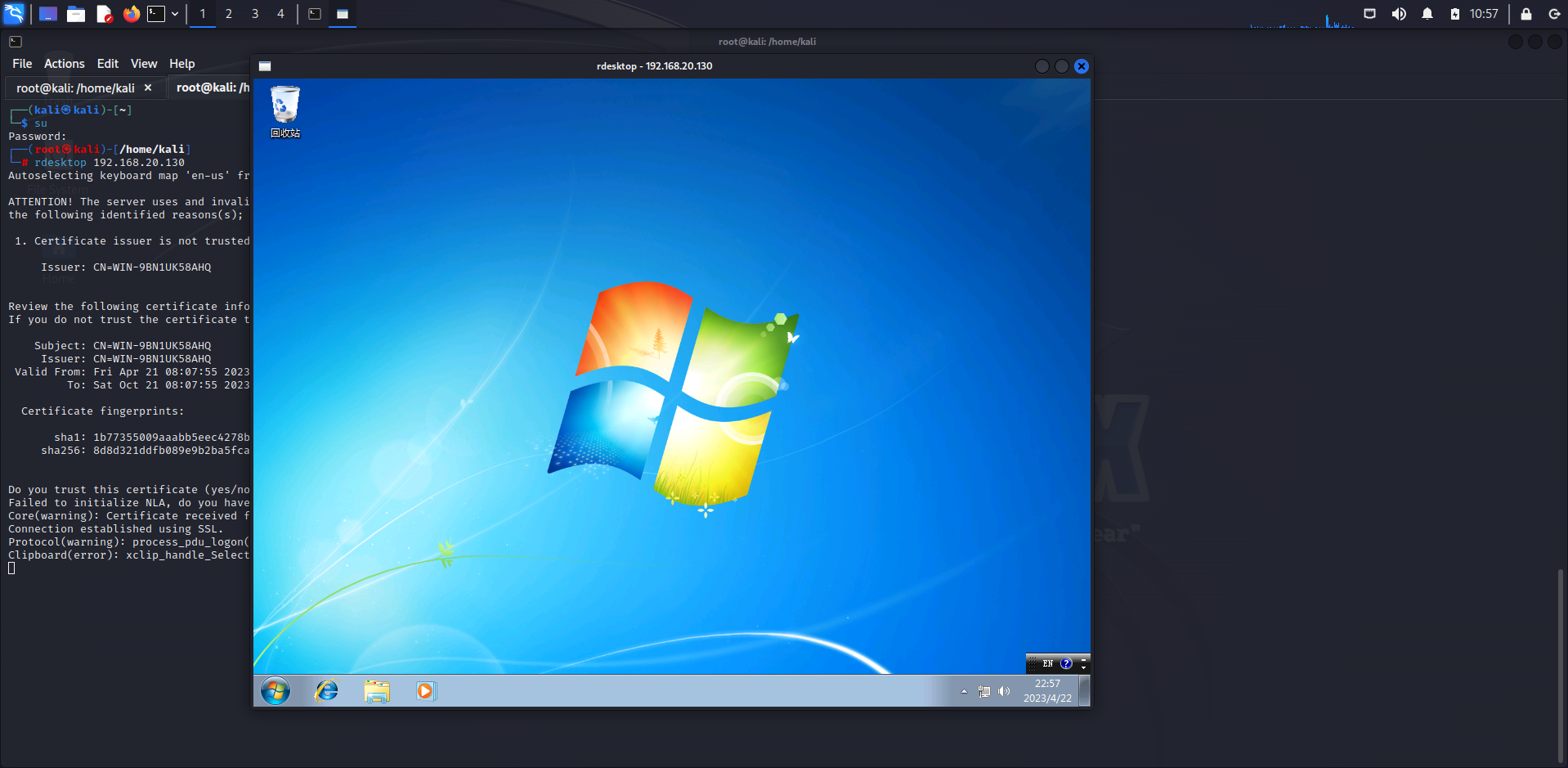The height and width of the screenshot is (768, 1568).
Task: Click the logout icon in Kali panel
Action: coord(1554,14)
